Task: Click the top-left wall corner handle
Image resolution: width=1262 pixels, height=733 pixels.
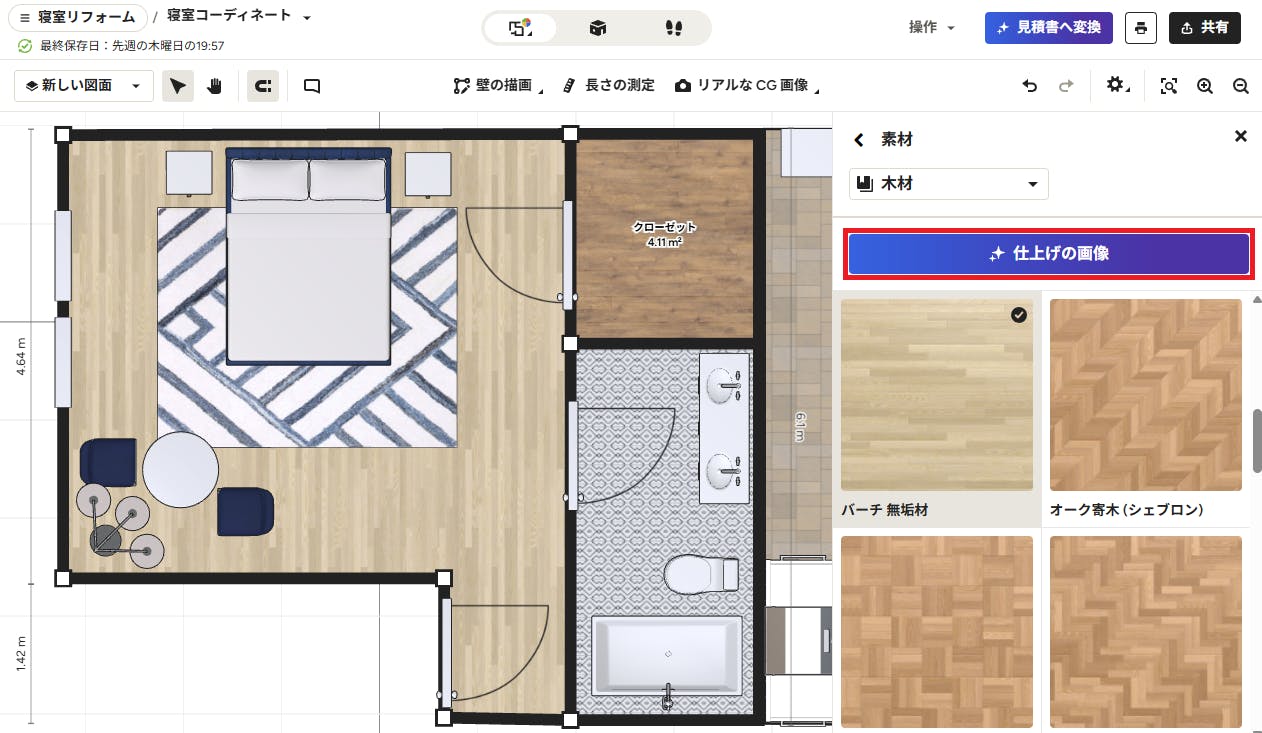Action: (62, 134)
